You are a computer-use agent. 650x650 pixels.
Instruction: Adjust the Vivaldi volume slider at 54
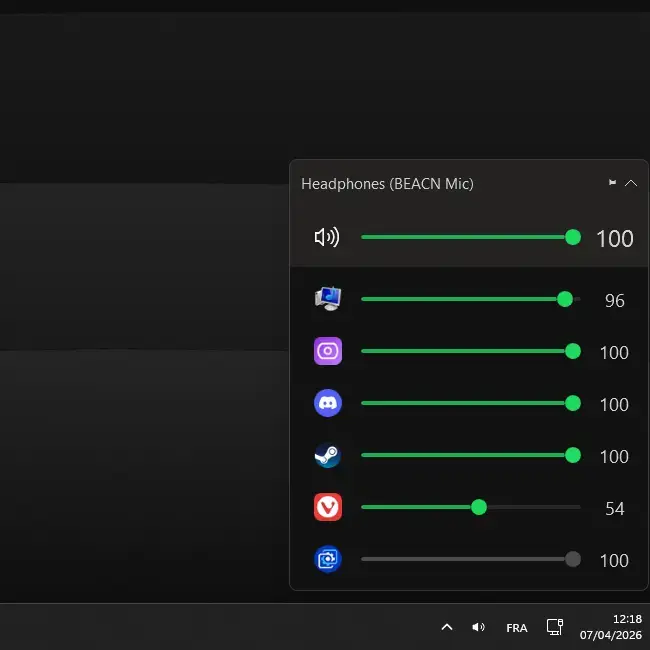pos(471,507)
